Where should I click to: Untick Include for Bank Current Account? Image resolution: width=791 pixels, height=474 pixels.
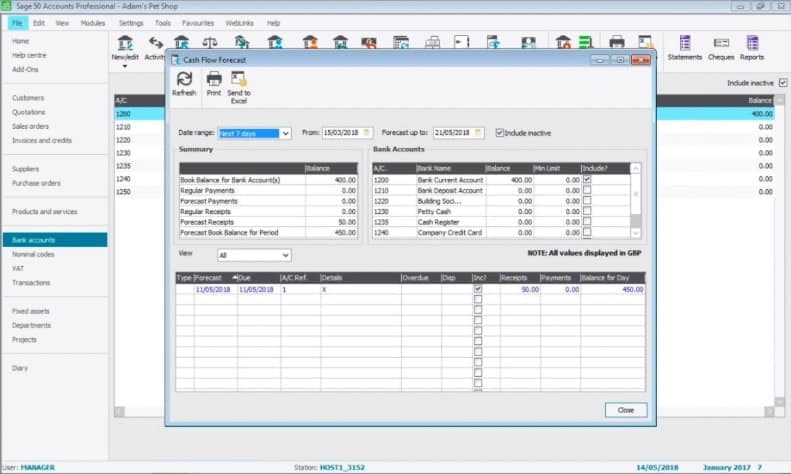coord(587,179)
